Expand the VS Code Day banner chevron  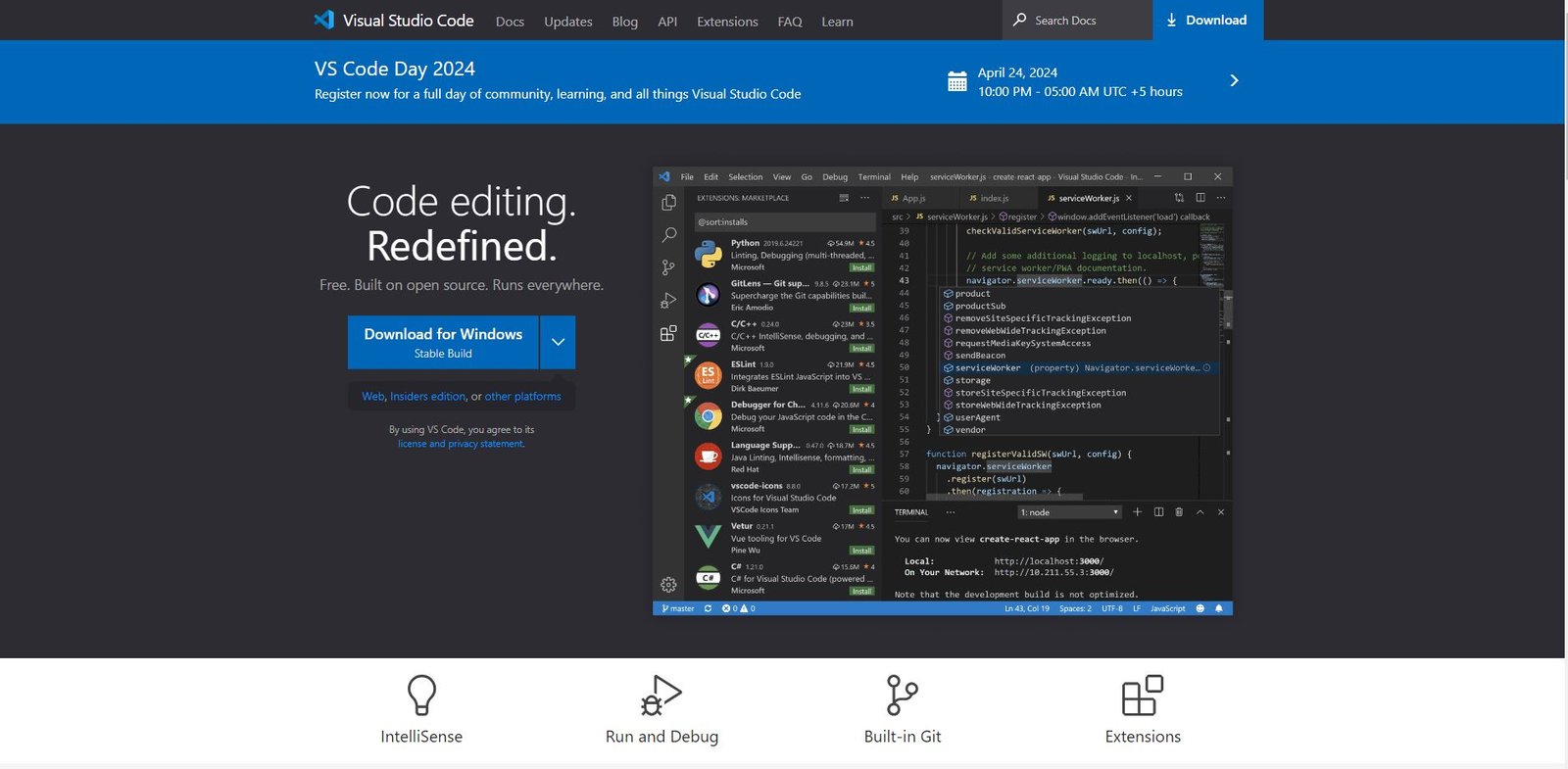point(1234,80)
